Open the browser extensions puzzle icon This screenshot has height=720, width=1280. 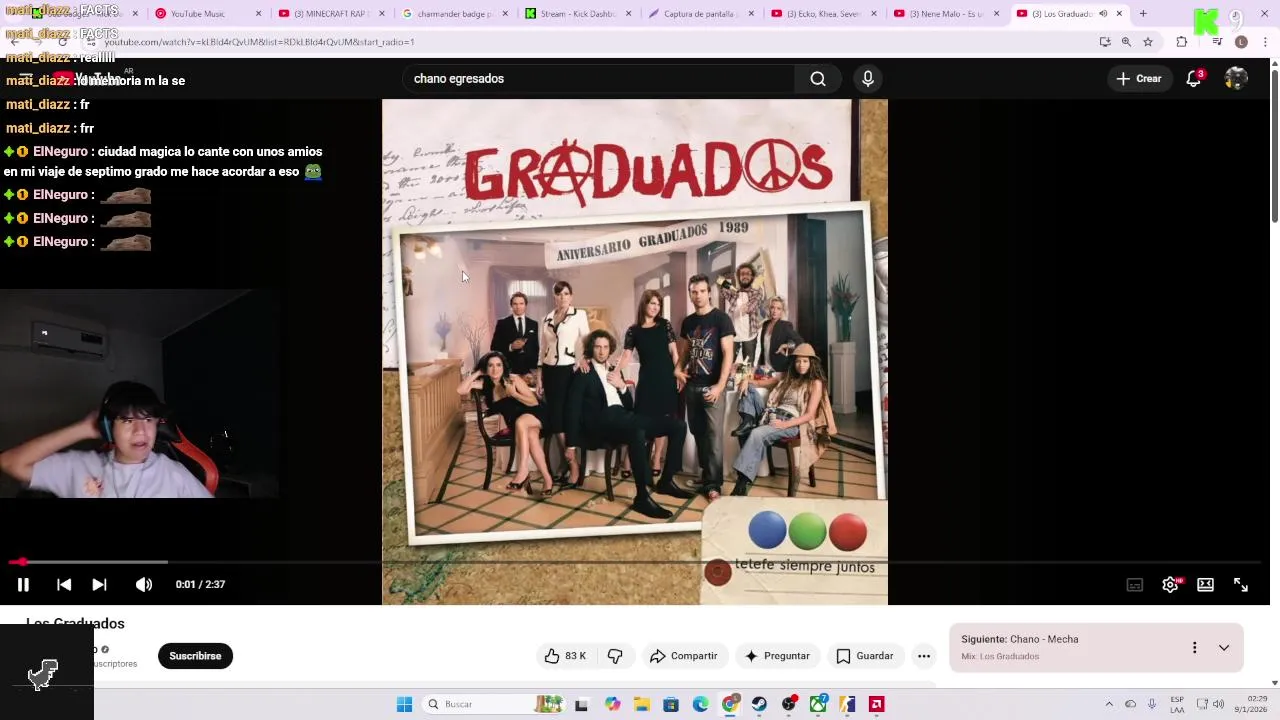1182,42
